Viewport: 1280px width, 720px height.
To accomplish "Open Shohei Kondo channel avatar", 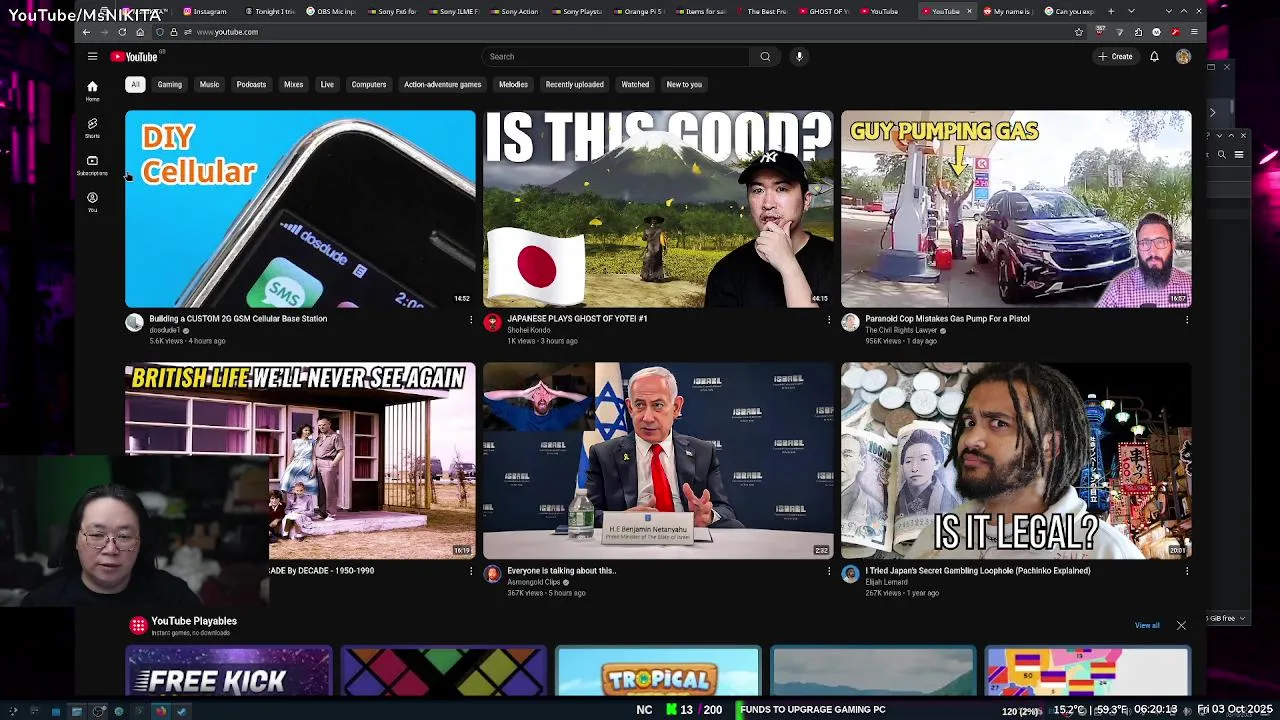I will [x=492, y=322].
